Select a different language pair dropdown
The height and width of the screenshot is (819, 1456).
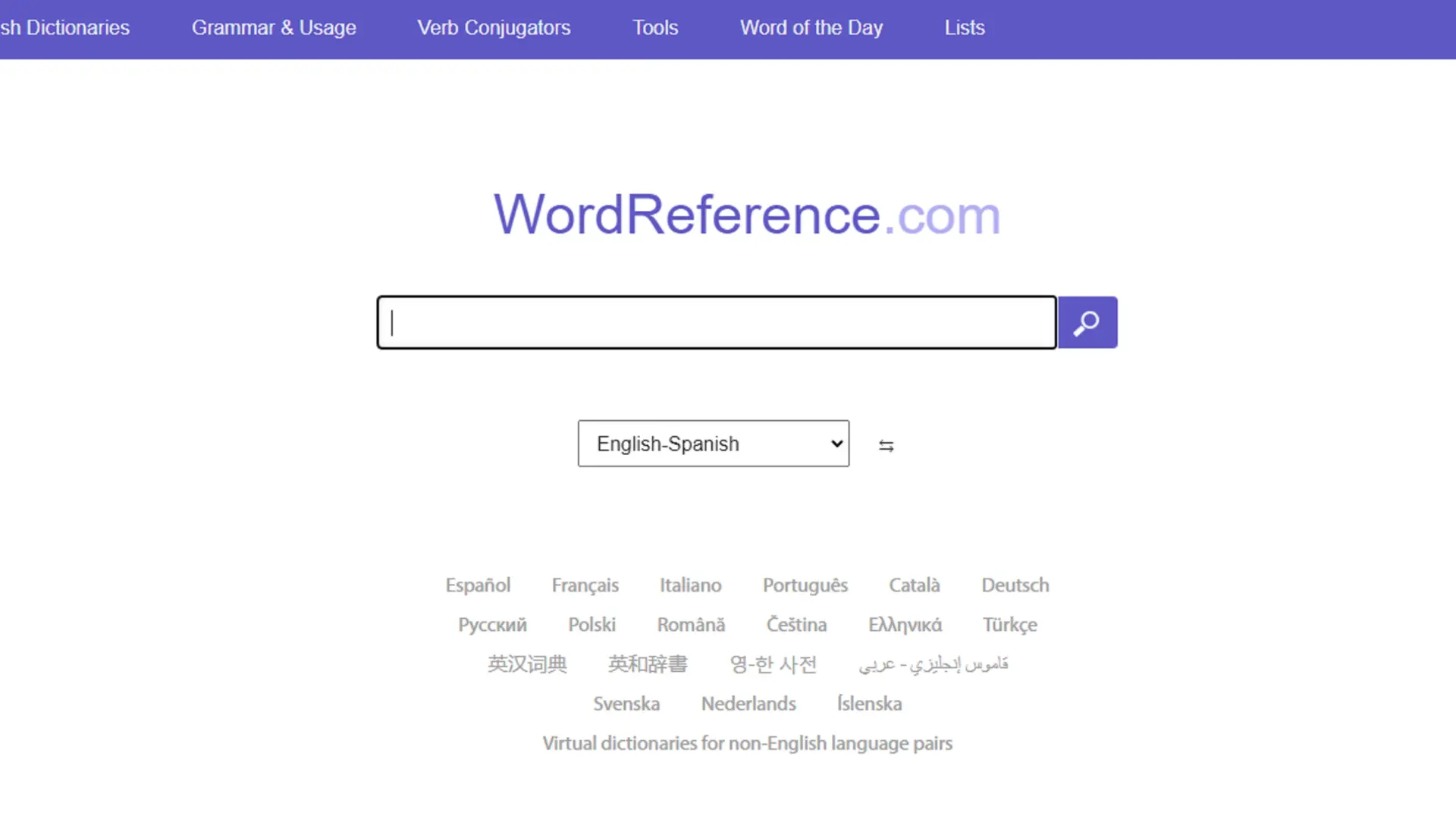[x=714, y=443]
